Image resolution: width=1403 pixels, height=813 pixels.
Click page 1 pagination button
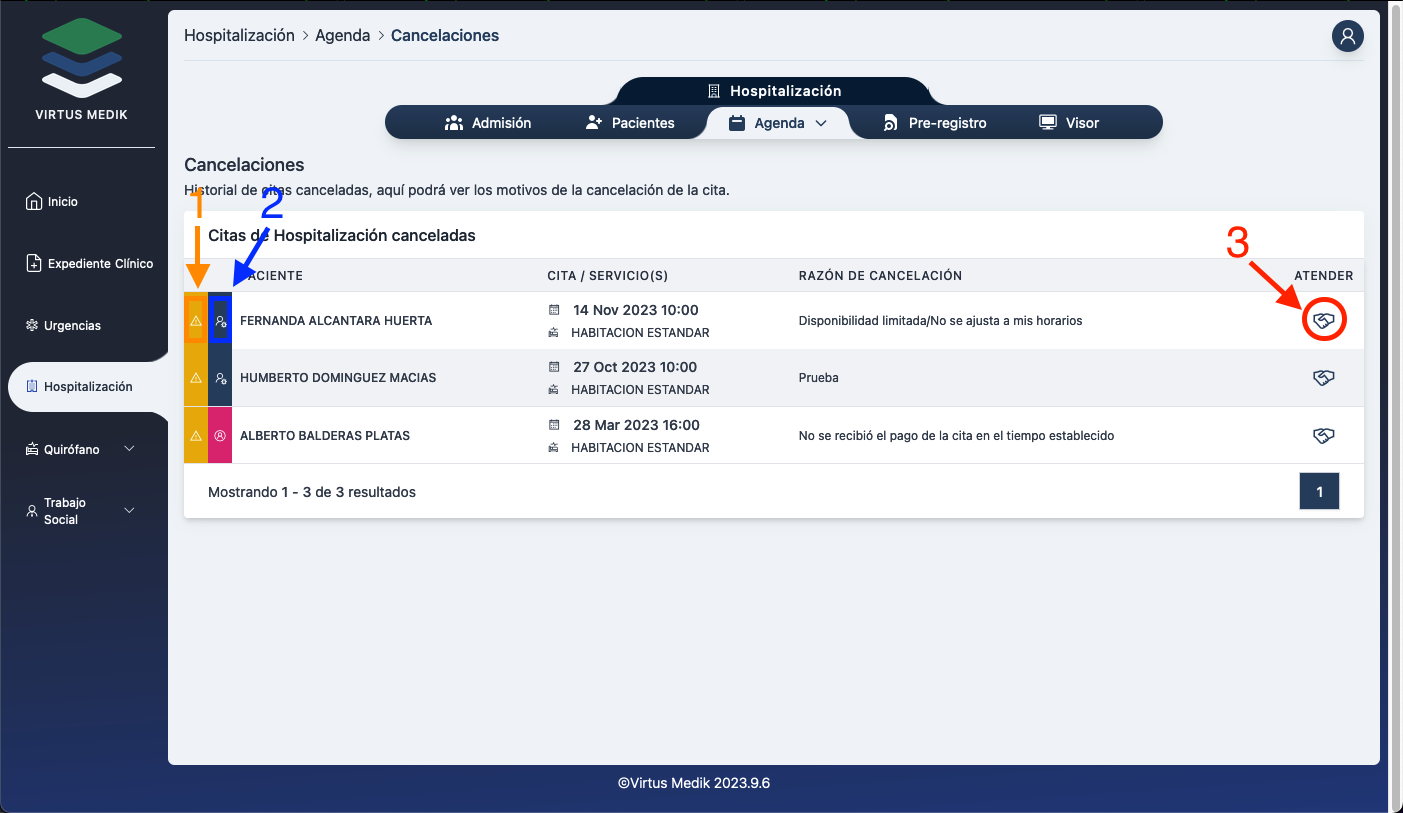pyautogui.click(x=1319, y=492)
